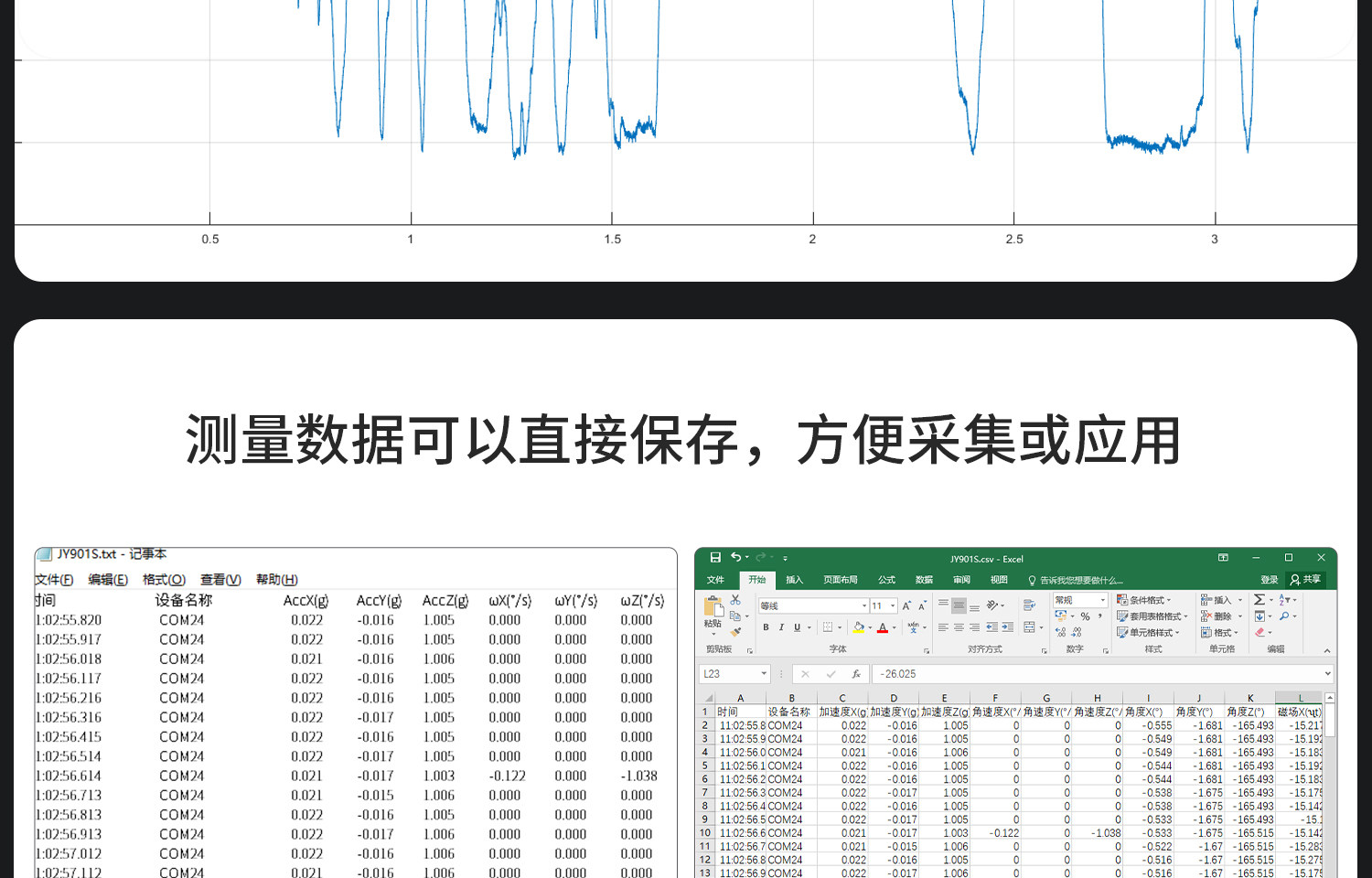
Task: Open the font name dropdown in Excel
Action: tap(863, 605)
